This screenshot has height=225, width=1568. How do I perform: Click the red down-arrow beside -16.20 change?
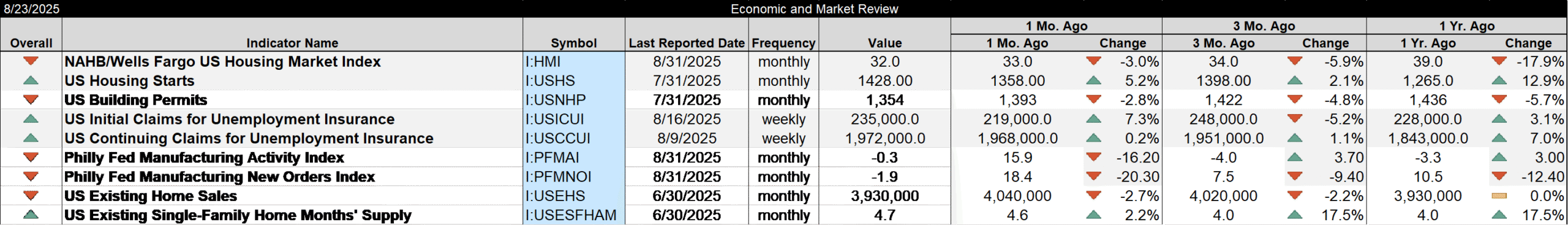tap(1093, 157)
